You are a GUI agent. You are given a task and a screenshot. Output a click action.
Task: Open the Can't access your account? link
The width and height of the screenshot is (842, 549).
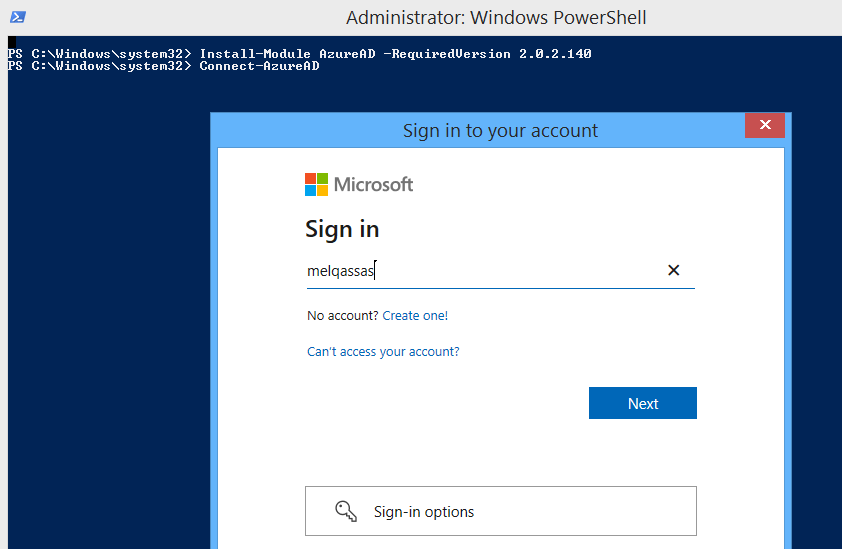383,351
